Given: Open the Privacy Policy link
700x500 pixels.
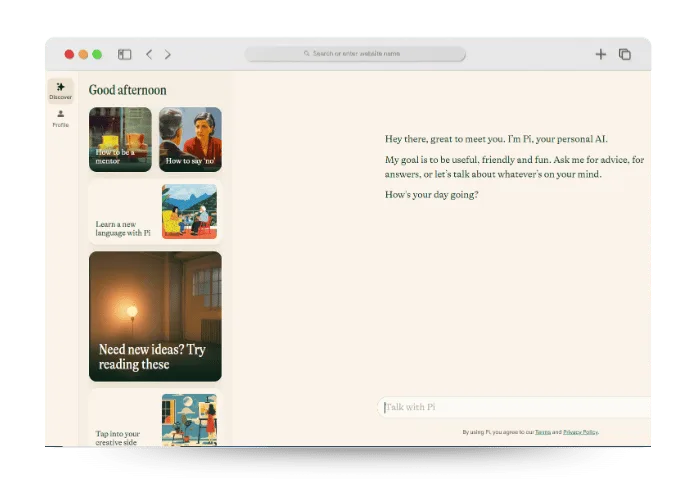Looking at the screenshot, I should coord(580,432).
